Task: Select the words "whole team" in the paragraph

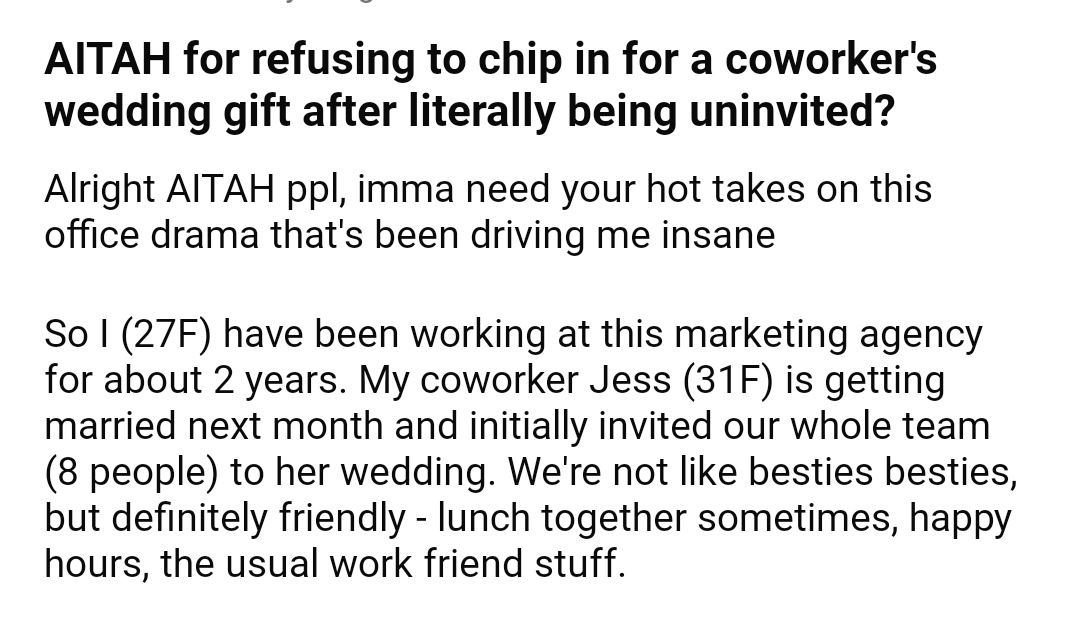Action: [x=890, y=426]
